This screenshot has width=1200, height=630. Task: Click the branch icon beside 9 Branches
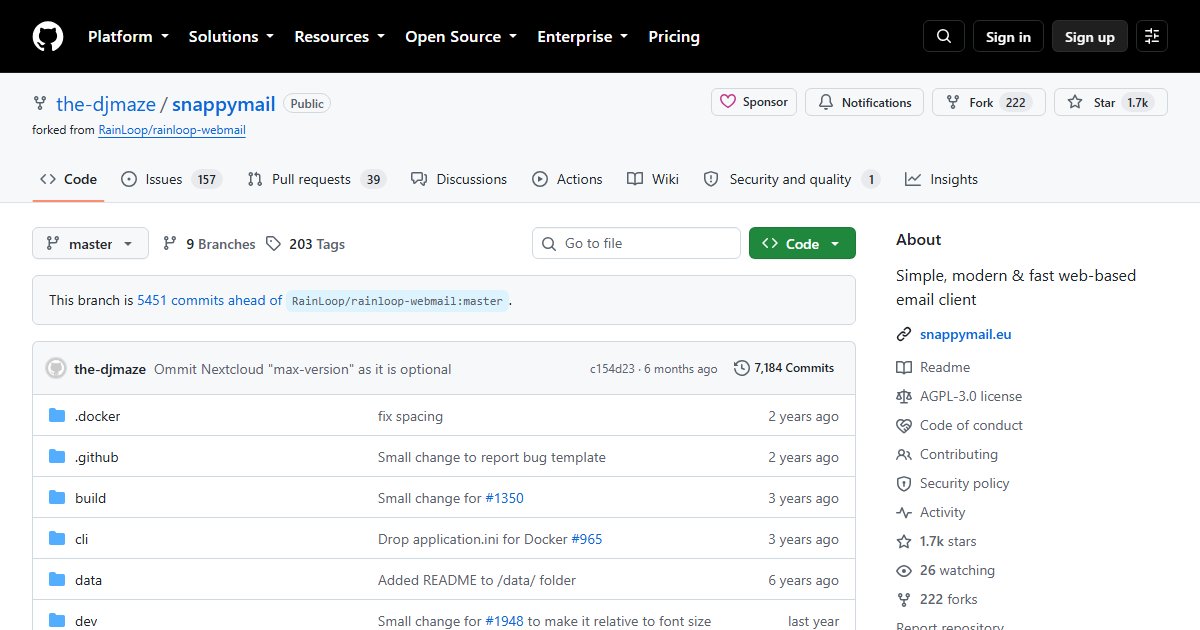pyautogui.click(x=170, y=244)
